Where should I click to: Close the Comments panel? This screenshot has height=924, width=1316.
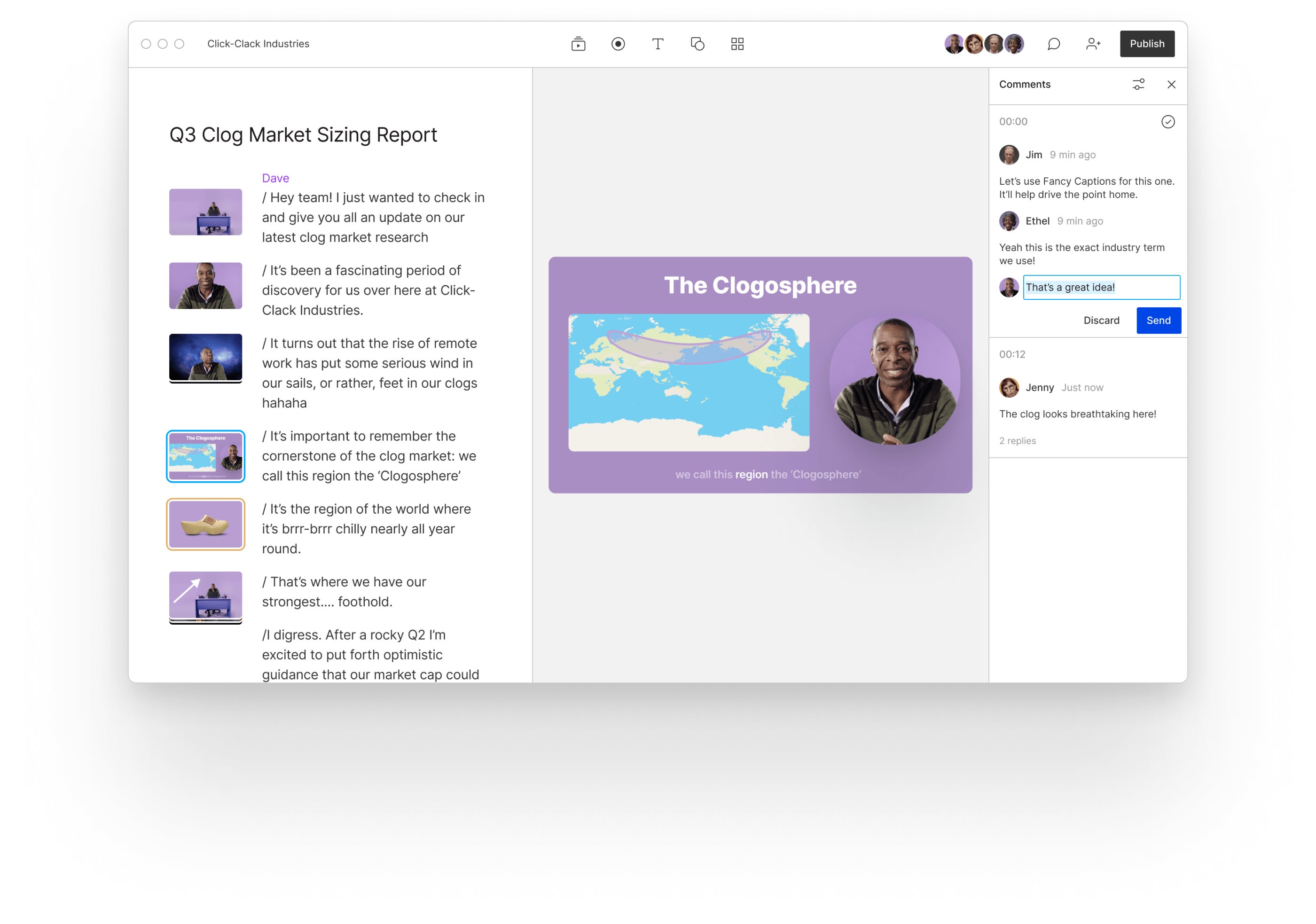pyautogui.click(x=1171, y=84)
